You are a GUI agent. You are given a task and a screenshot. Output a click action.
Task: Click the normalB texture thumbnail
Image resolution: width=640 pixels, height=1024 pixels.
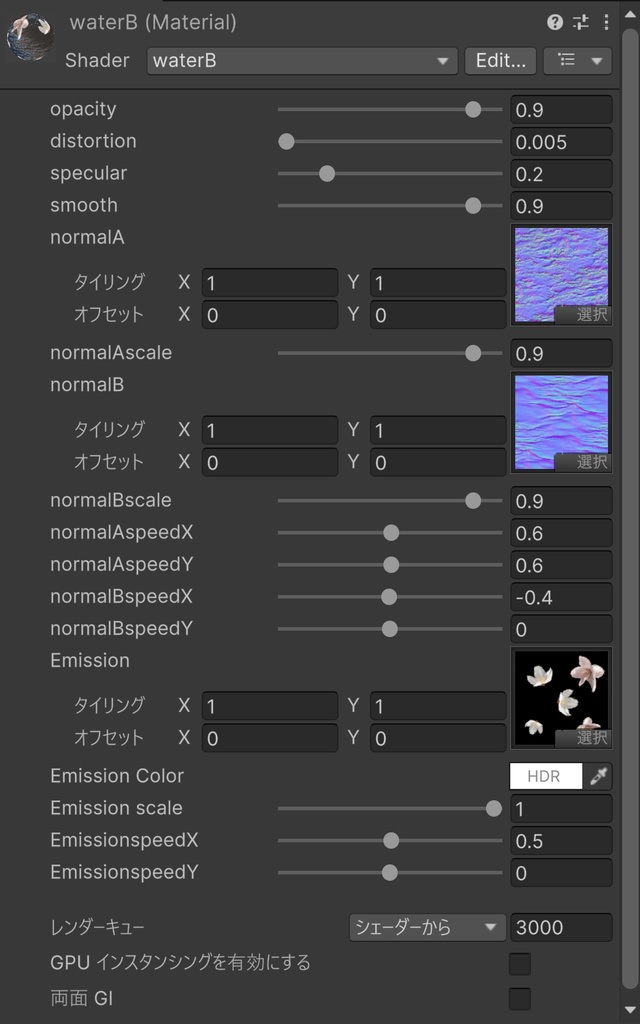562,420
